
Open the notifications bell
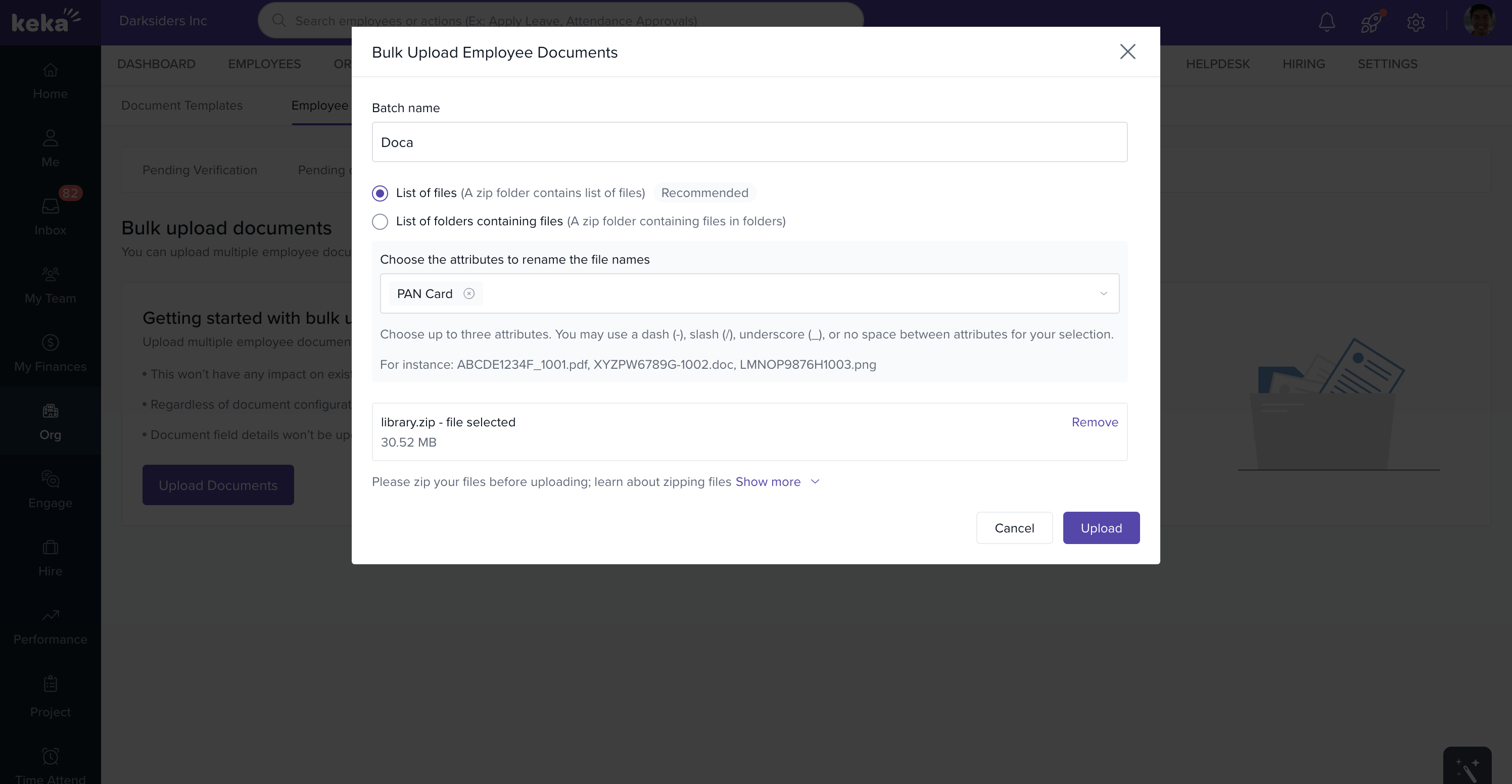1327,22
